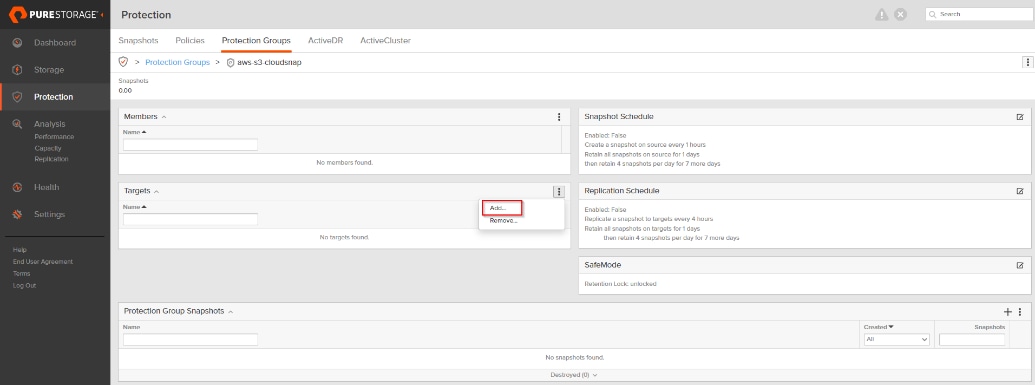Open the Storage sidebar icon
1035x385 pixels.
click(x=18, y=70)
